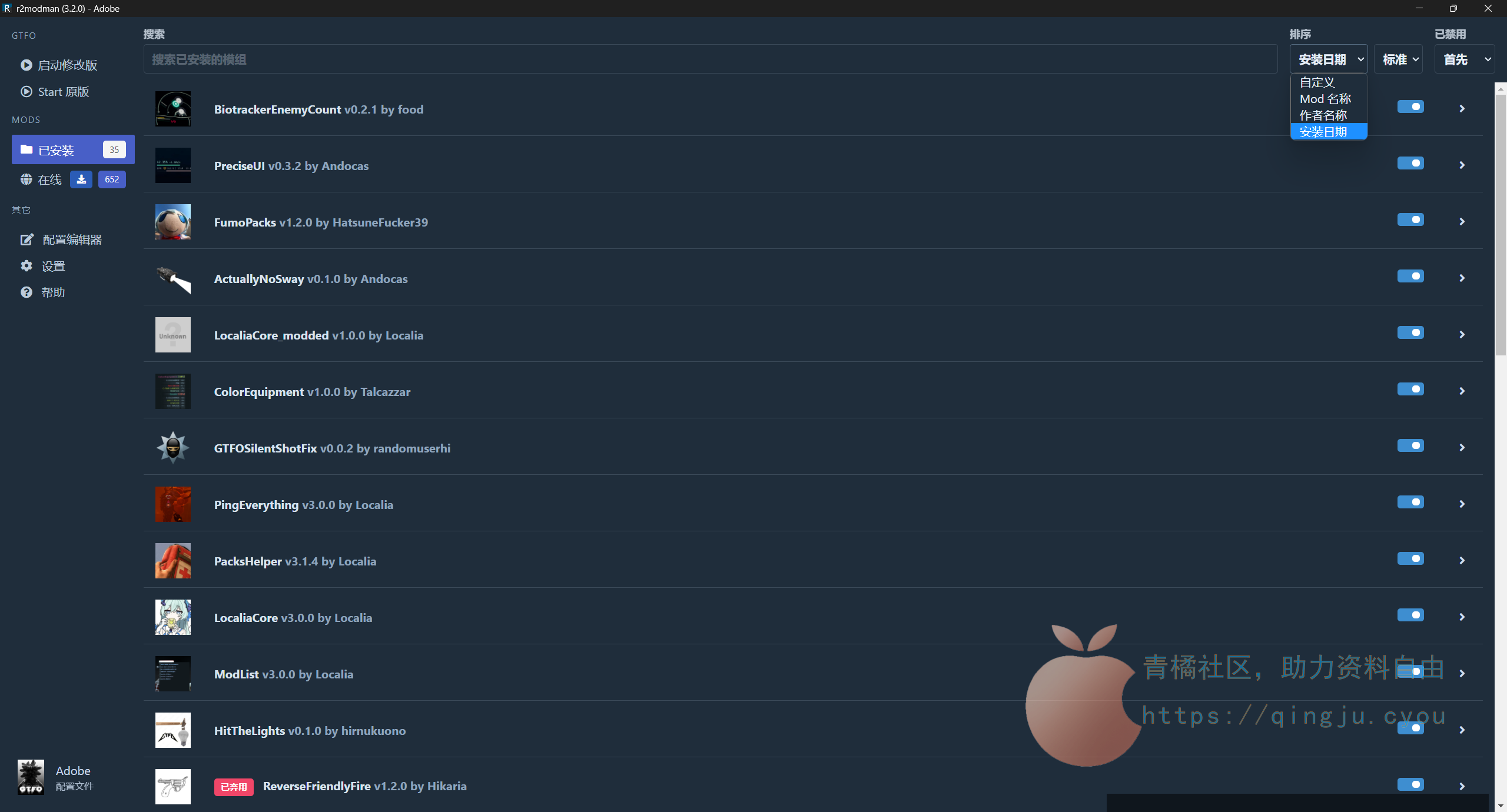Image resolution: width=1507 pixels, height=812 pixels.
Task: Click the BiotrackerEnemyCount mod thumbnail
Action: pos(172,109)
